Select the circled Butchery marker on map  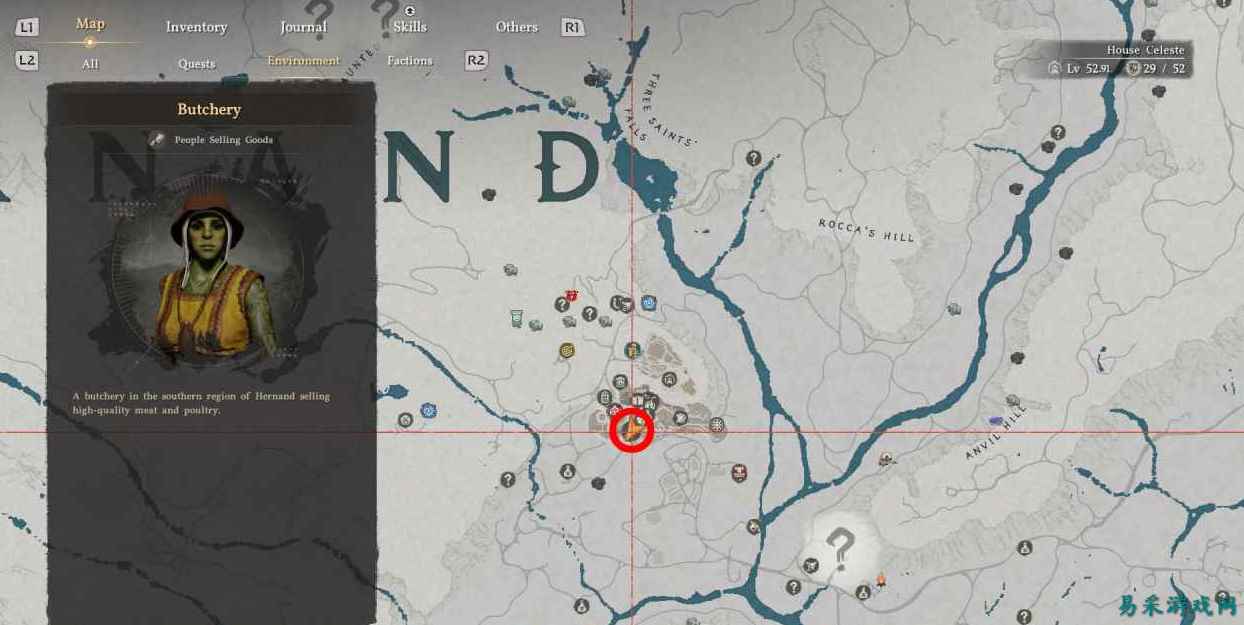(632, 431)
